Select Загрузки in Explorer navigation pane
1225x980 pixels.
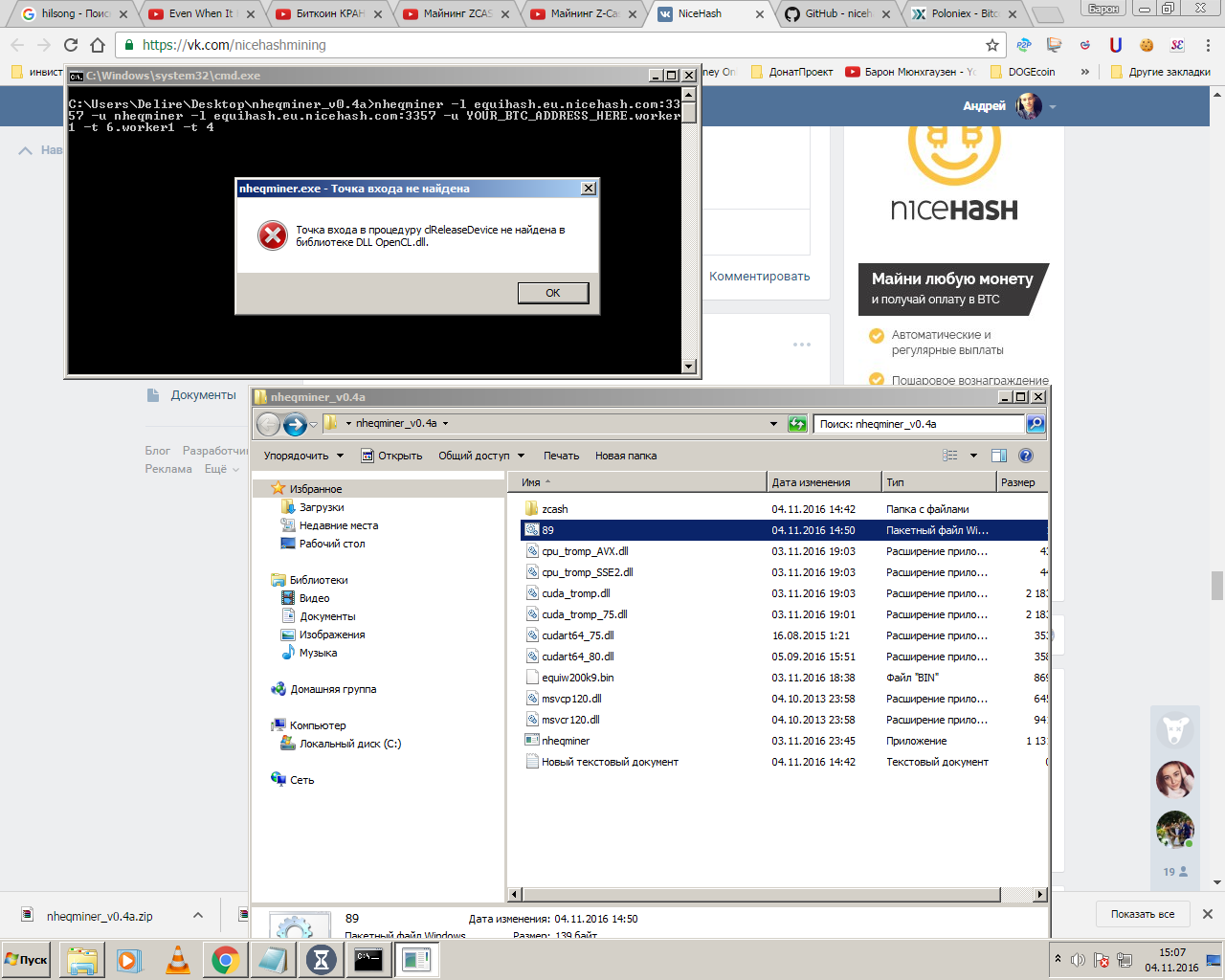(x=322, y=507)
